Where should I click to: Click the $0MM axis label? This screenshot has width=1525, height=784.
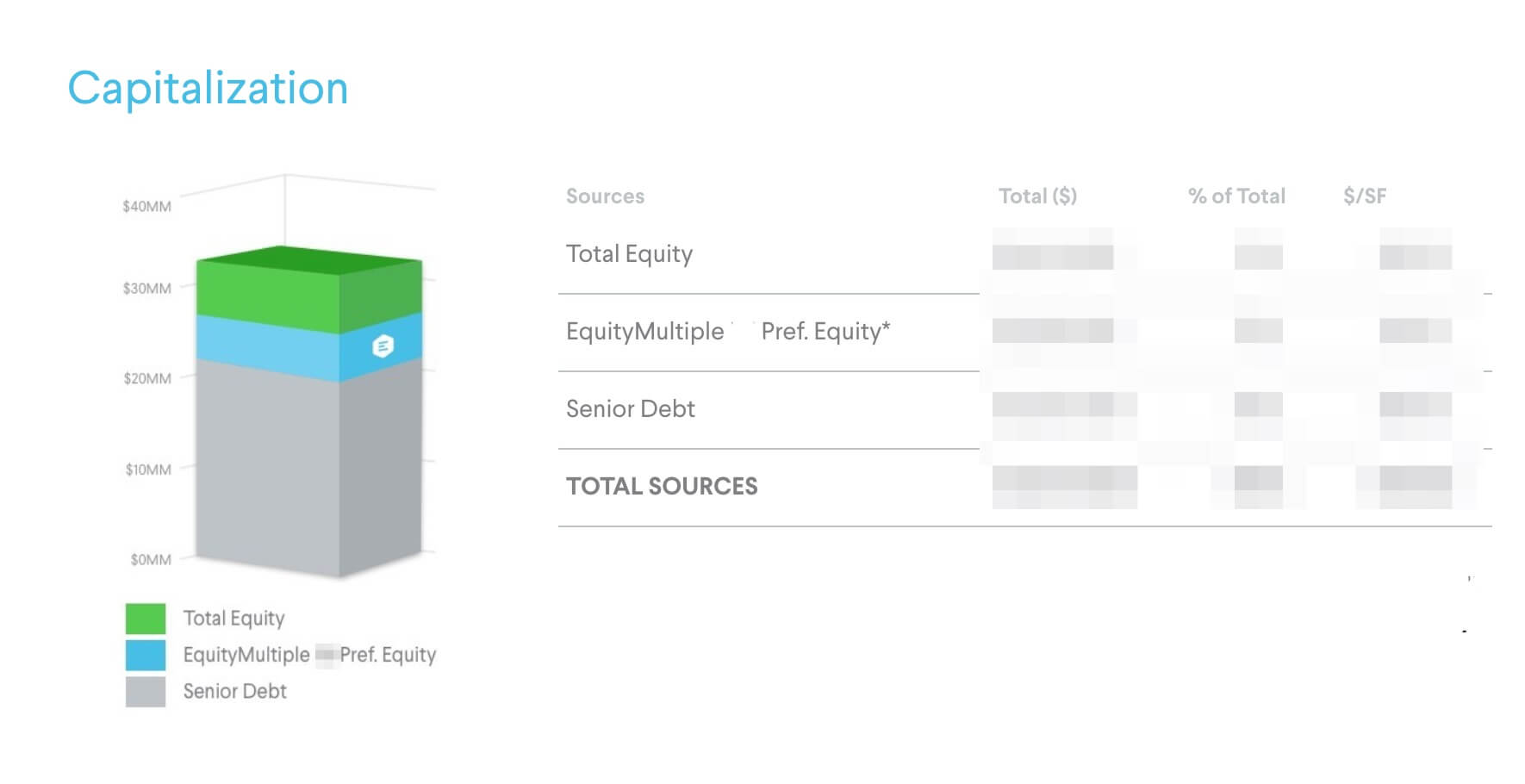click(151, 560)
